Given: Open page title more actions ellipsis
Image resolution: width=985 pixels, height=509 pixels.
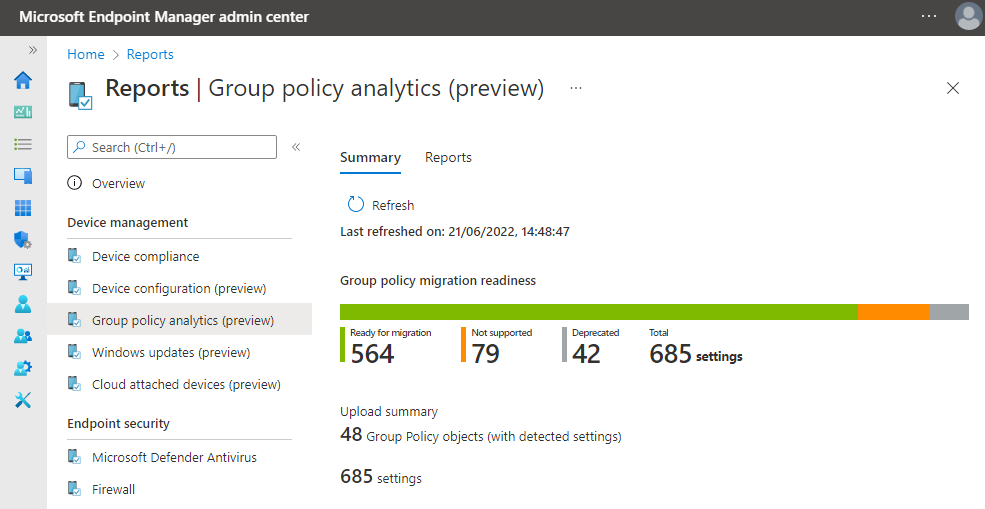Looking at the screenshot, I should [x=575, y=88].
